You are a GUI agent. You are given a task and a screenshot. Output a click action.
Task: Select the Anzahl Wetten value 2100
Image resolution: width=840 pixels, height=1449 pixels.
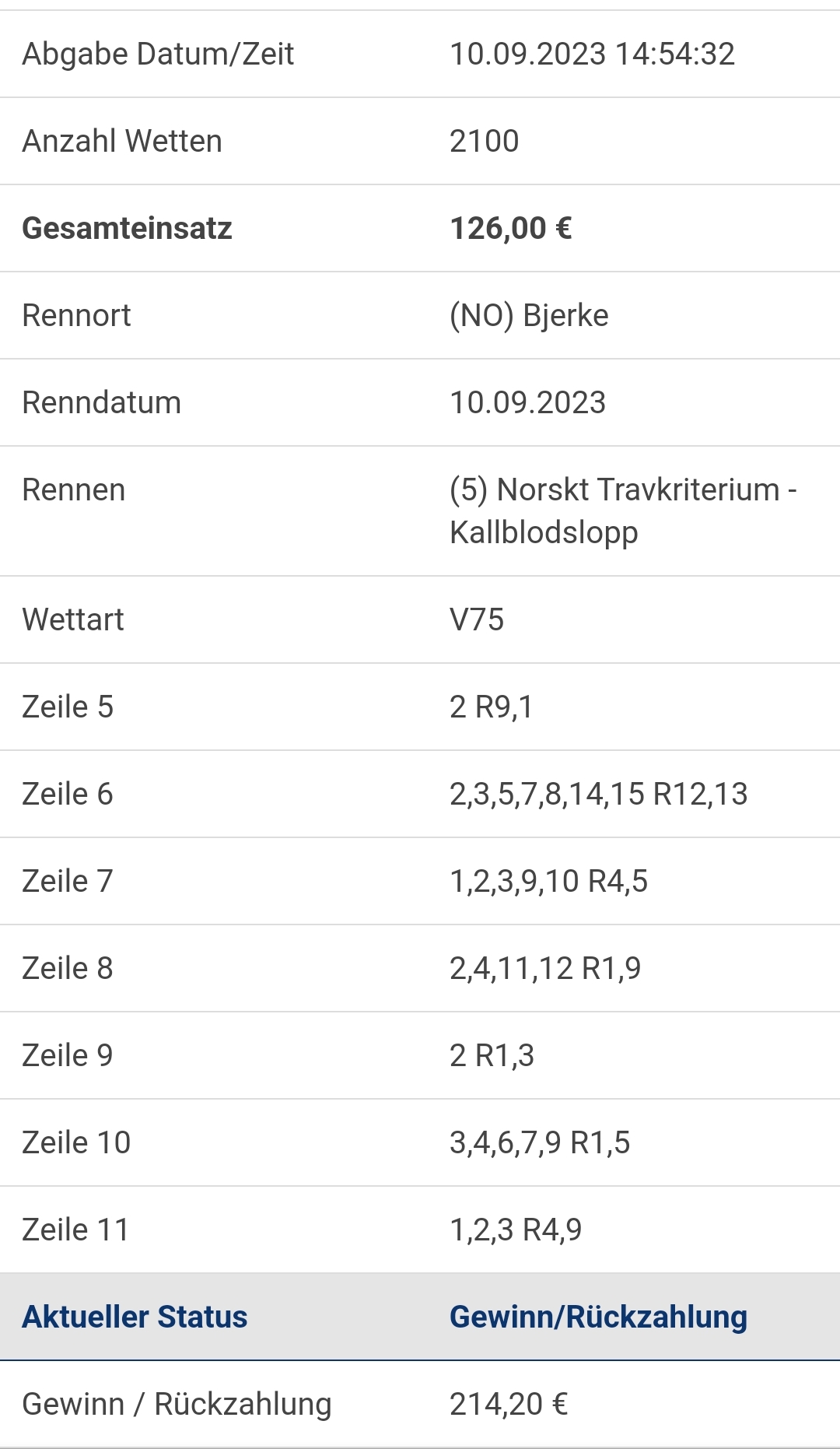[x=484, y=142]
